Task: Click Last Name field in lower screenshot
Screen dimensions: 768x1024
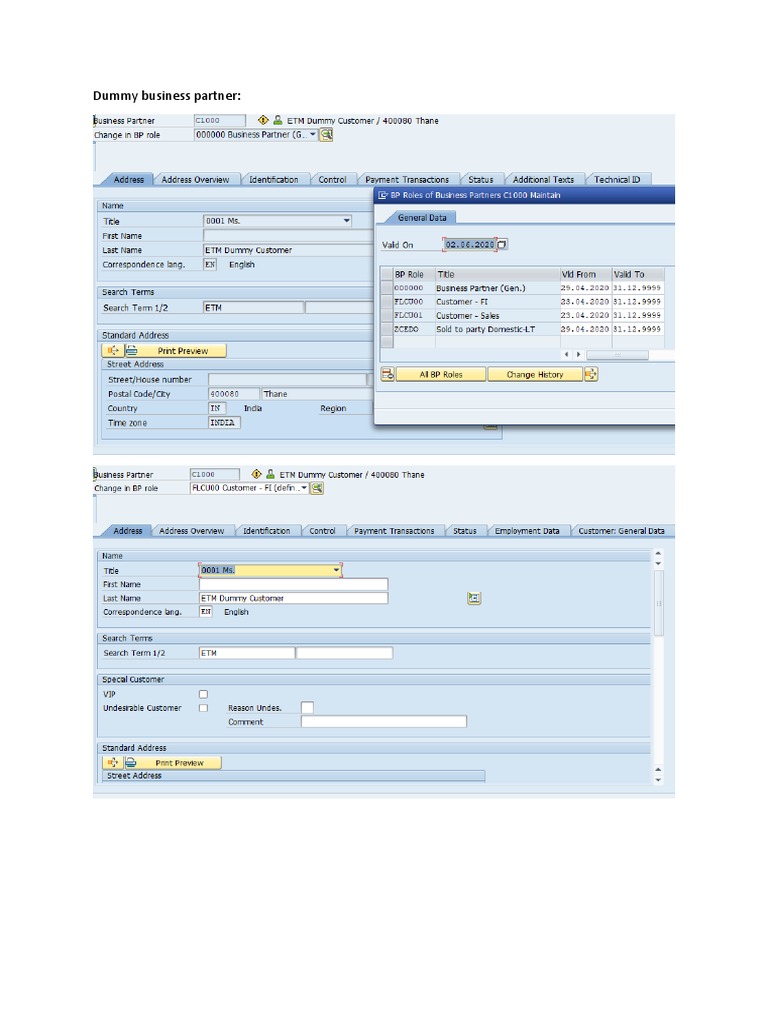Action: (x=293, y=598)
